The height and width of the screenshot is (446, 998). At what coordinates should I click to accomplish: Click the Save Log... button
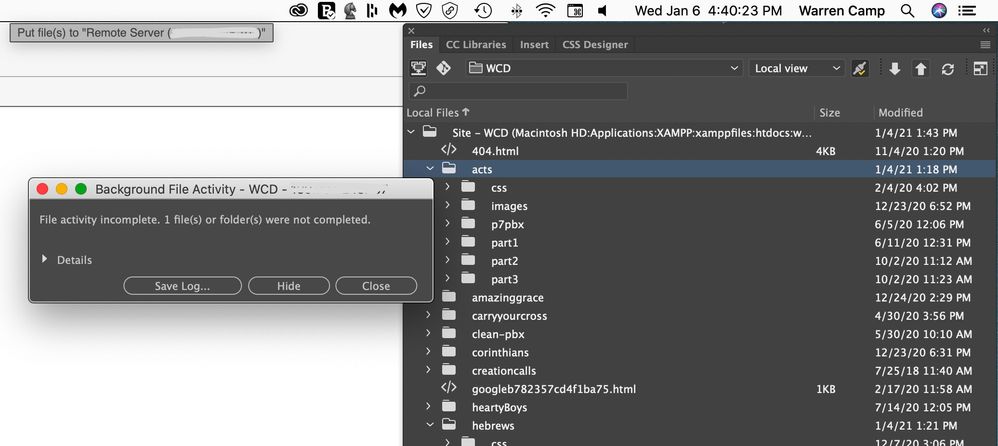click(x=183, y=286)
